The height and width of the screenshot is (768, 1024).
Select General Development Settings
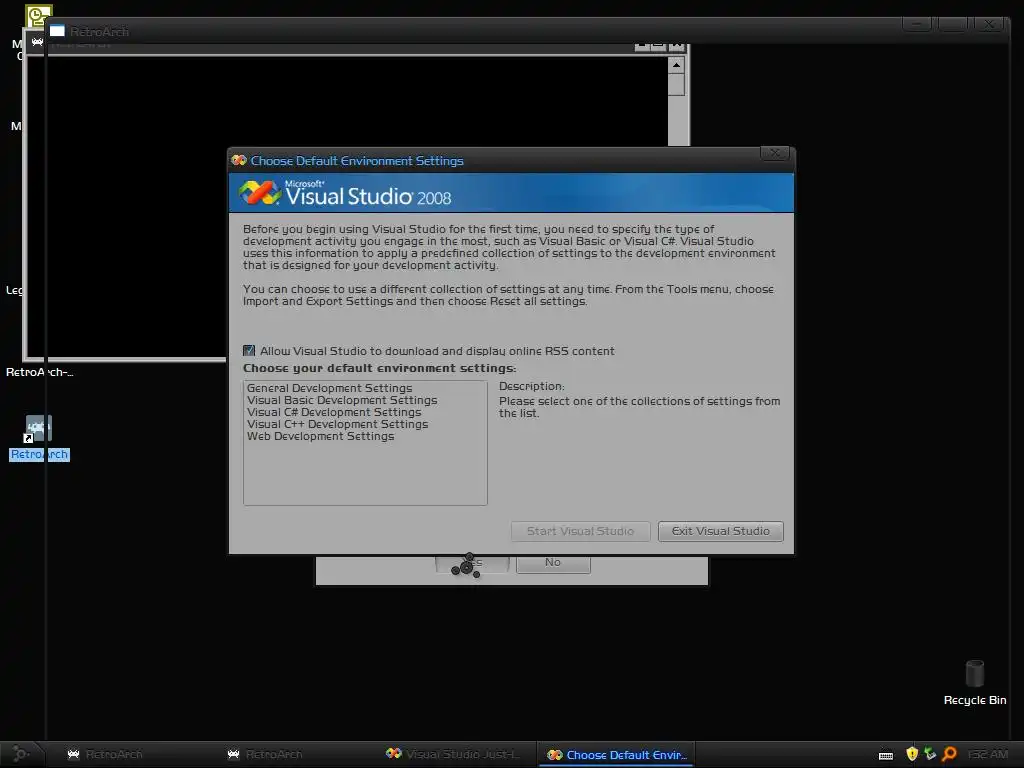coord(329,388)
